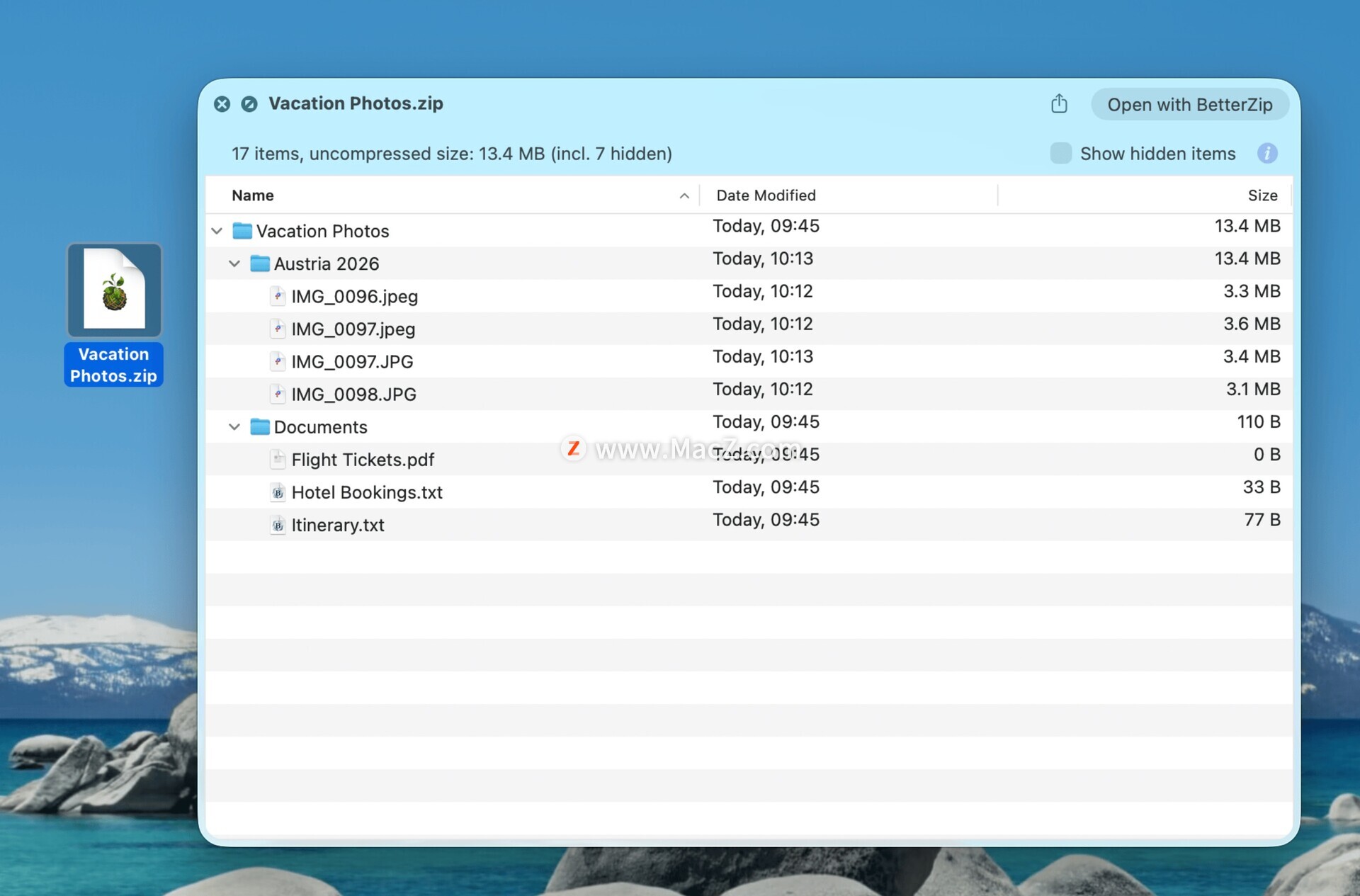
Task: Click the 3.6 MB size value
Action: [1252, 324]
